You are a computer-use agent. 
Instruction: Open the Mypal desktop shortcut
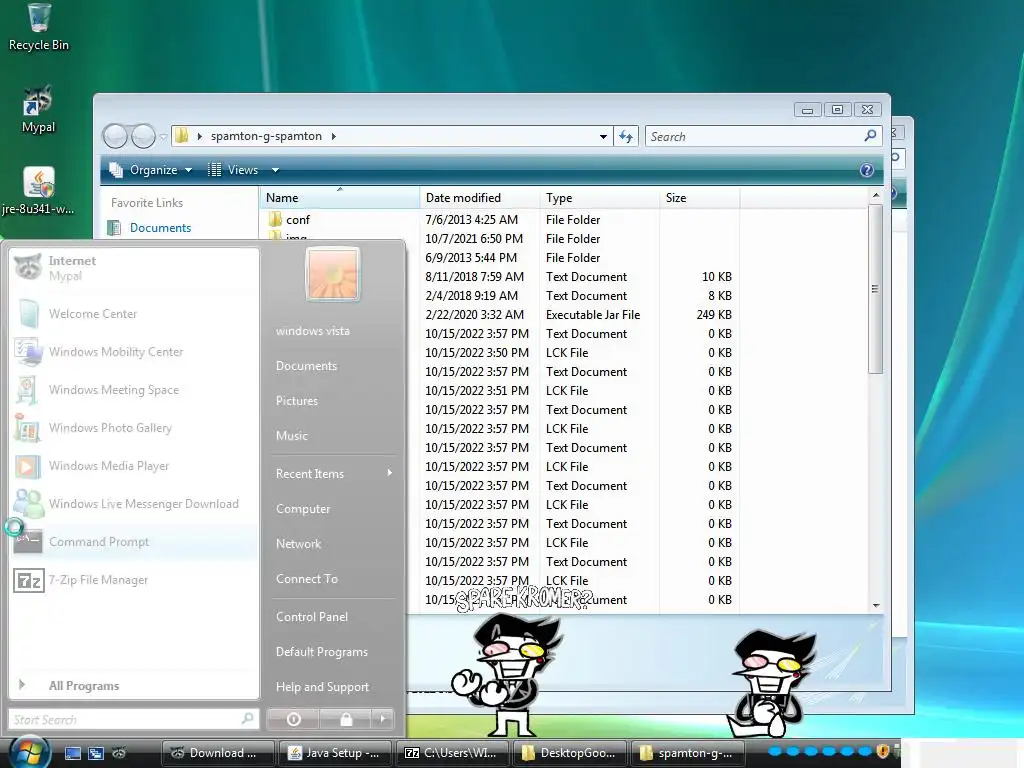pyautogui.click(x=38, y=109)
